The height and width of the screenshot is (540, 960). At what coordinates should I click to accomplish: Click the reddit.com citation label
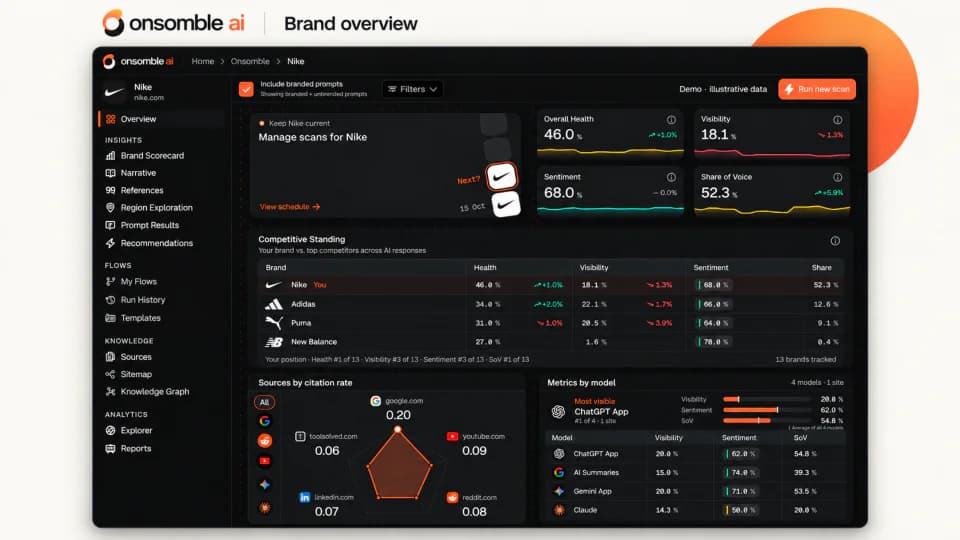(479, 498)
